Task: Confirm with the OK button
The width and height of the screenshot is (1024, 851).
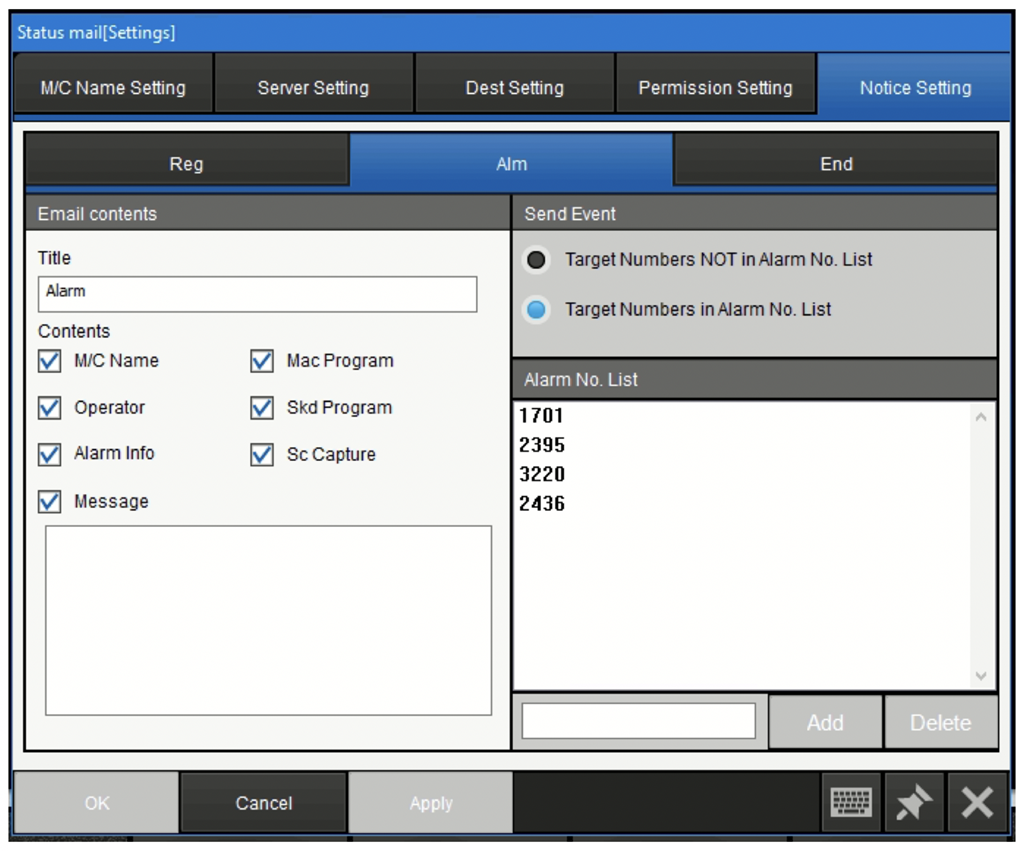Action: 97,803
